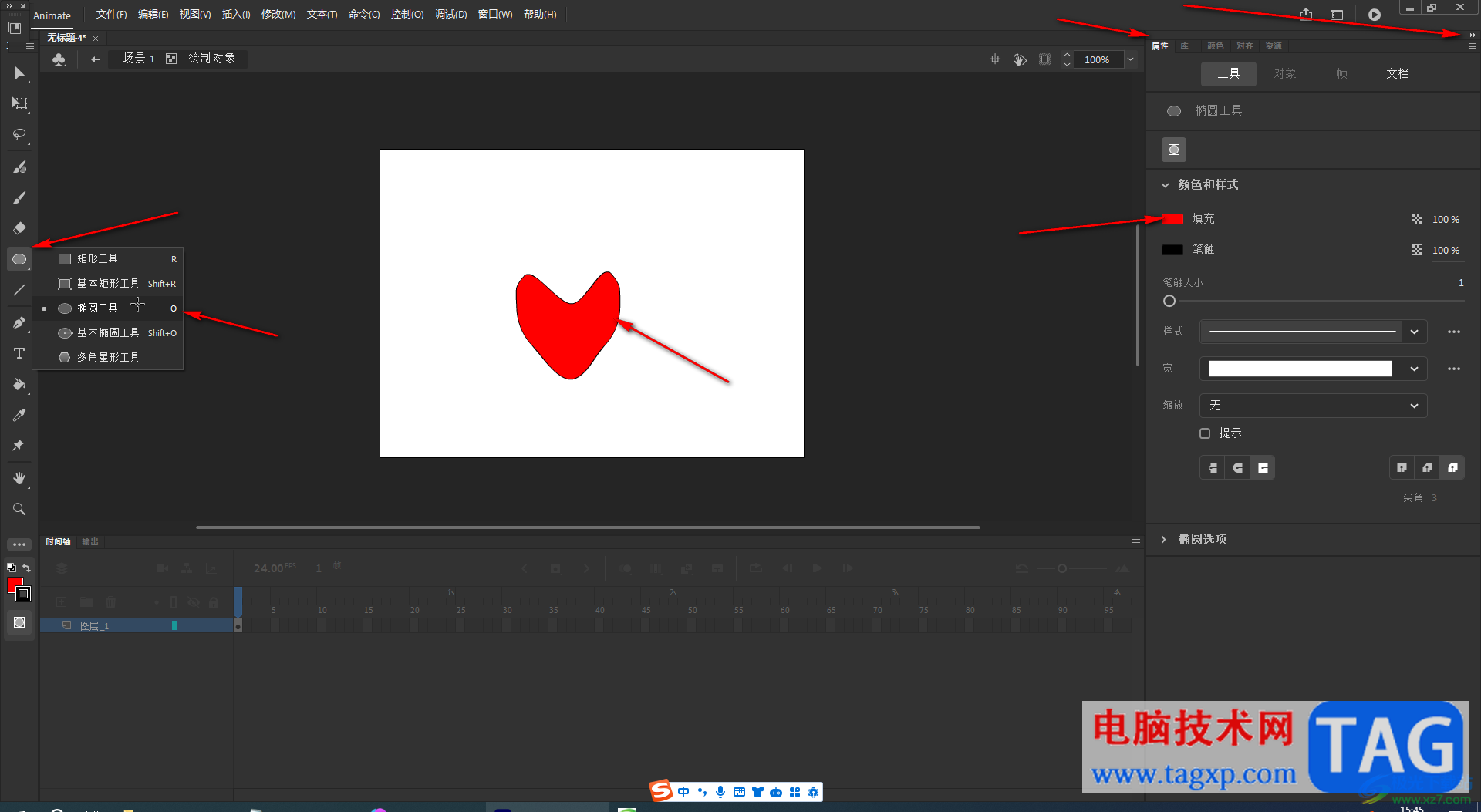Select the Fluid Brush tool
Image resolution: width=1481 pixels, height=812 pixels.
coord(19,167)
